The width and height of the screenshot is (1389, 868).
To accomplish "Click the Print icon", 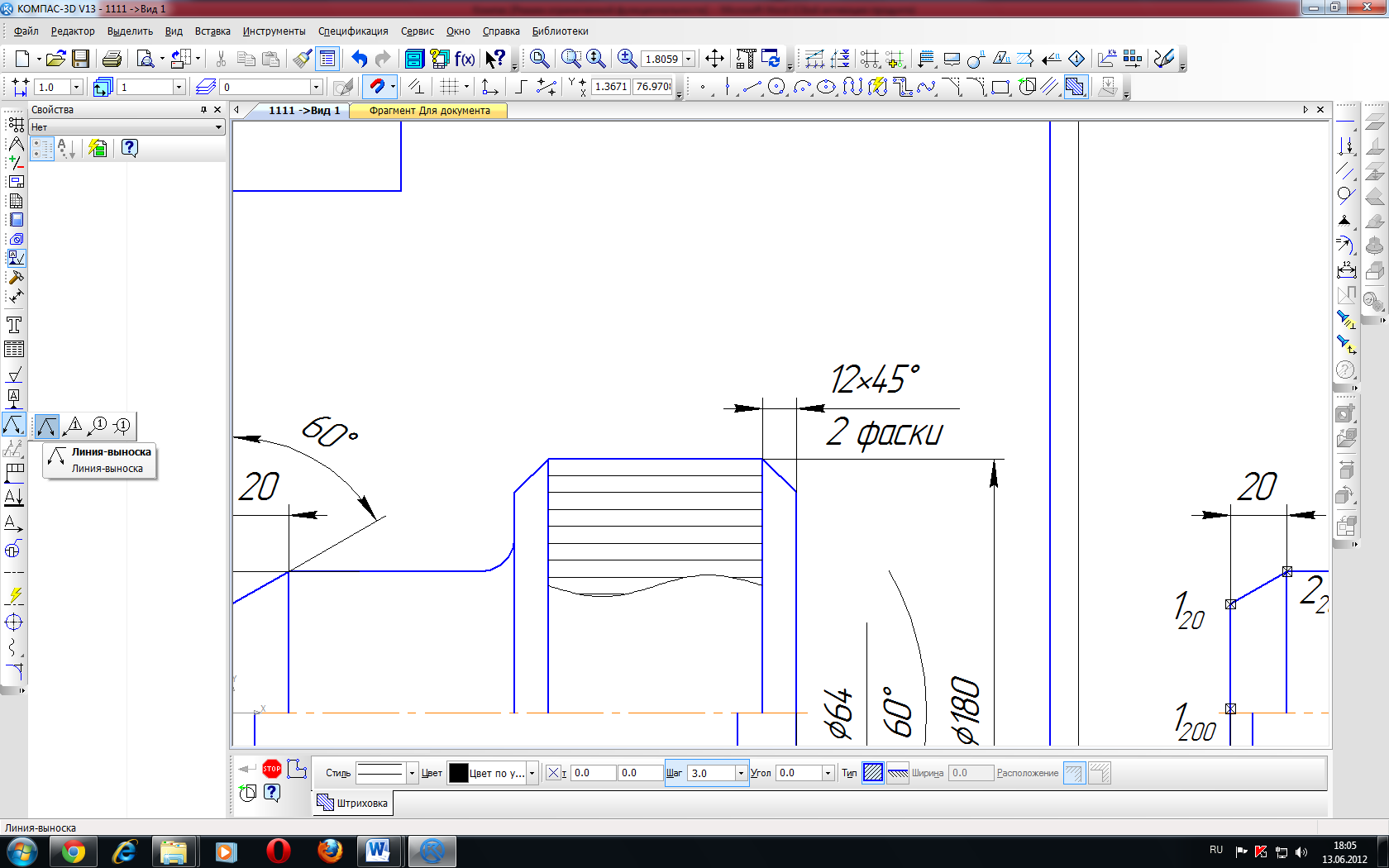I will pos(112,59).
